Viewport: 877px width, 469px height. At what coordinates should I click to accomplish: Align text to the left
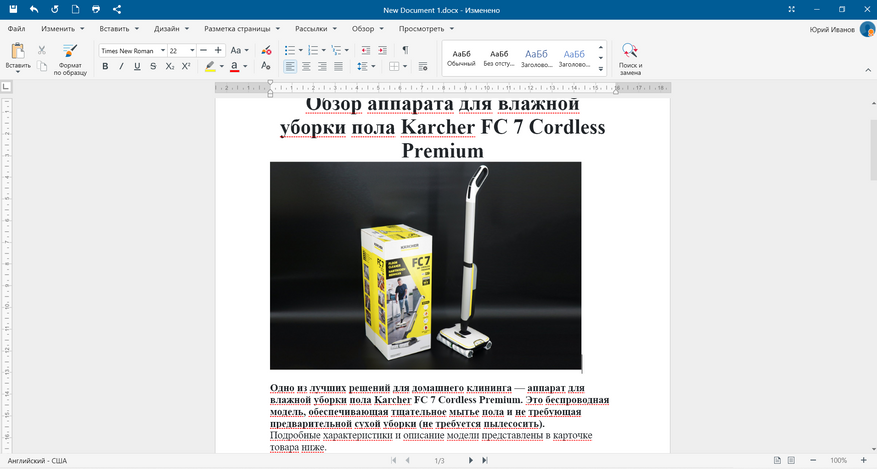tap(290, 67)
